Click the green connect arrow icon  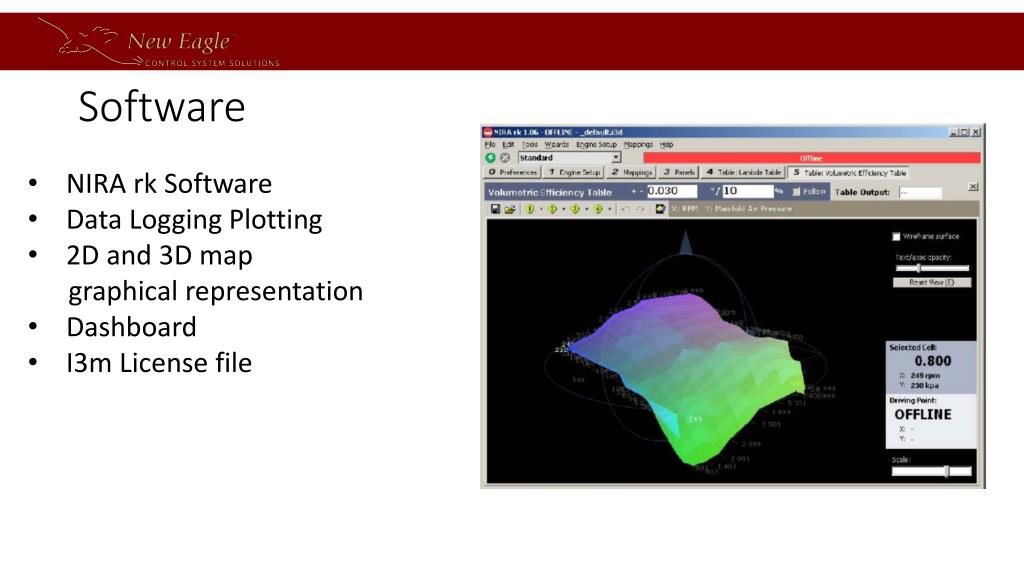pos(490,157)
